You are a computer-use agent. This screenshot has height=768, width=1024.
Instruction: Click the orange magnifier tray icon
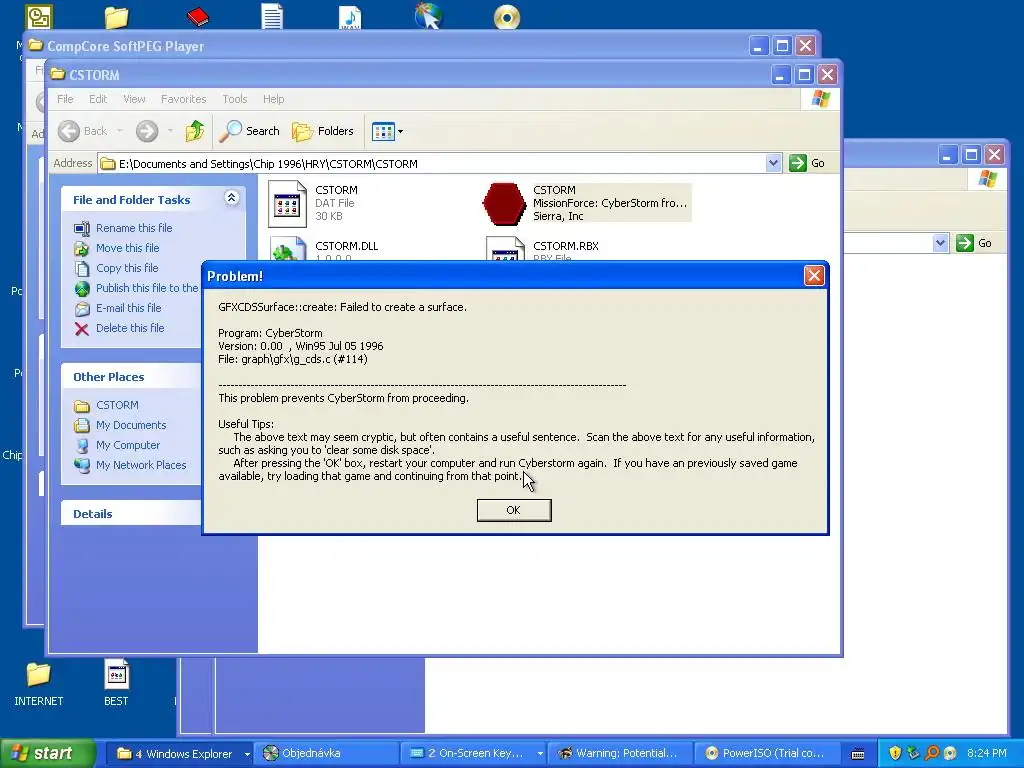(x=932, y=754)
